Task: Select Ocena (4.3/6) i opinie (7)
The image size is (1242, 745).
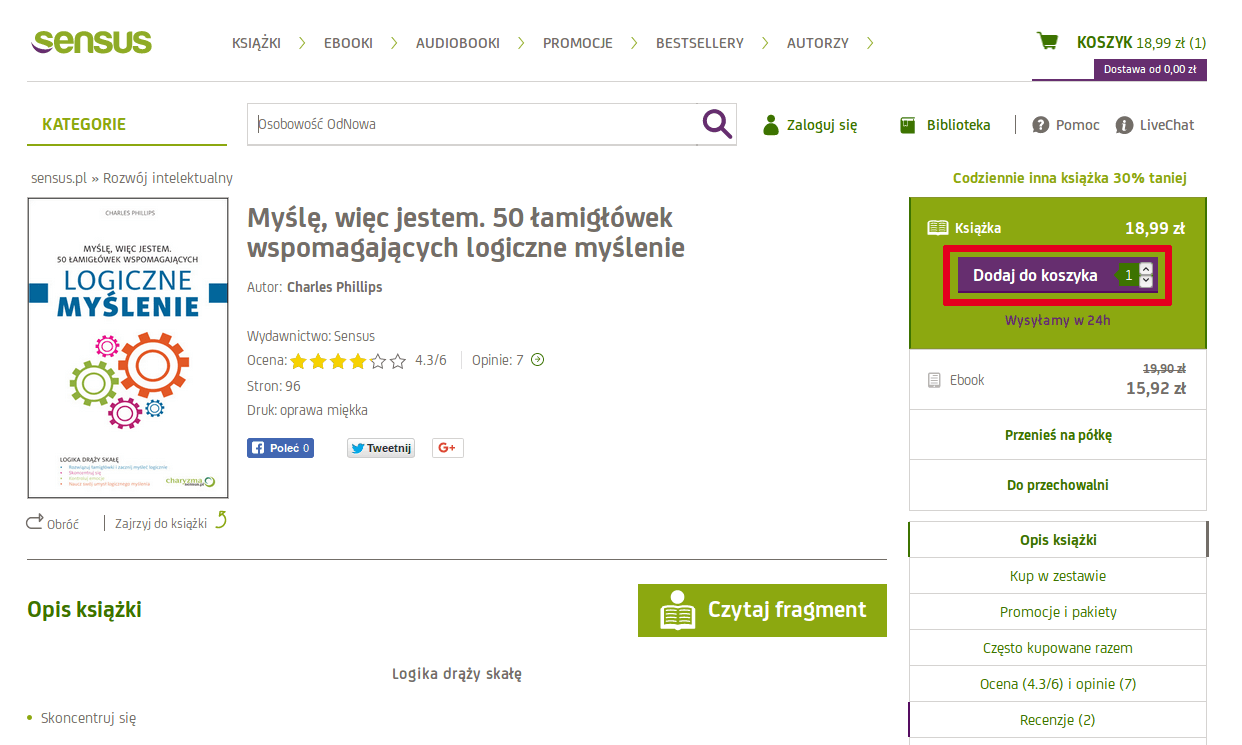Action: pyautogui.click(x=1058, y=684)
